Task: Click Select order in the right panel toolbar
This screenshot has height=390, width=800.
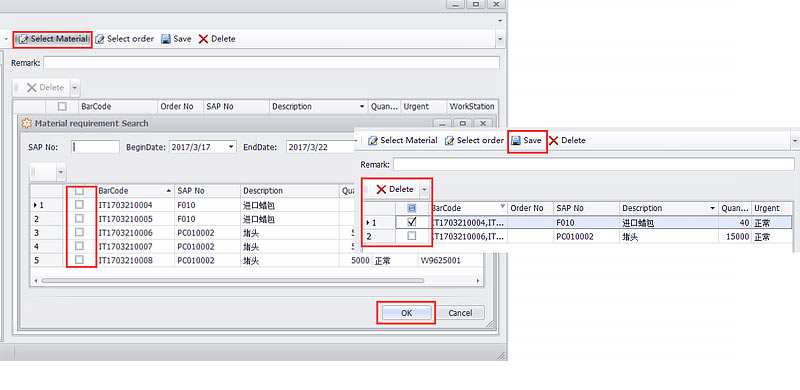Action: point(474,140)
